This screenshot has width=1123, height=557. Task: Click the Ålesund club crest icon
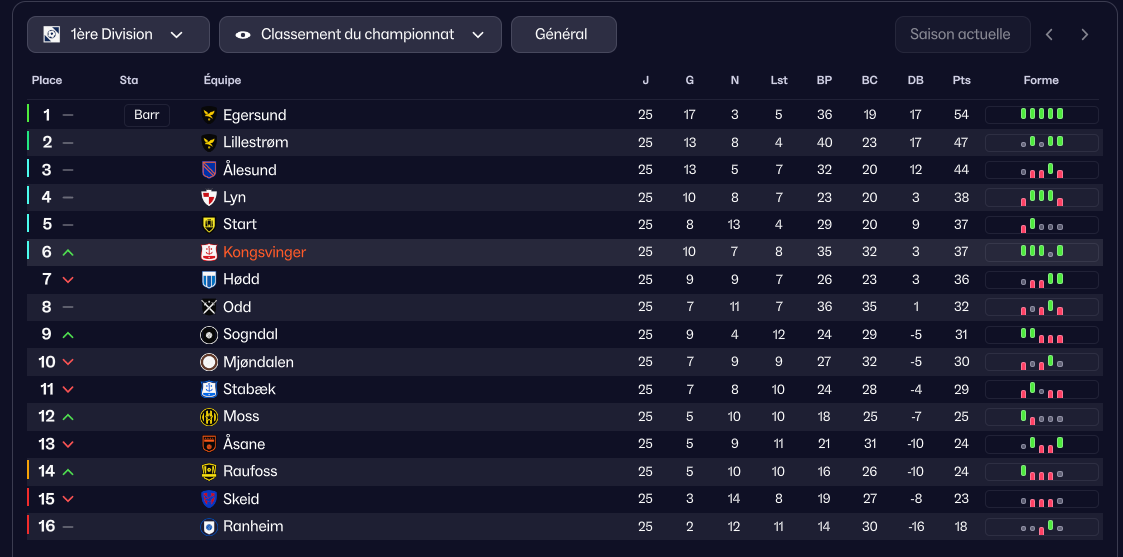point(209,170)
